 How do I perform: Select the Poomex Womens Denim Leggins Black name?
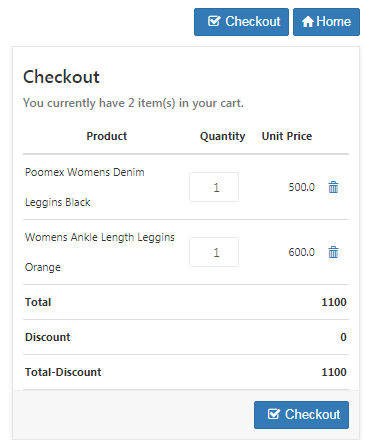85,187
